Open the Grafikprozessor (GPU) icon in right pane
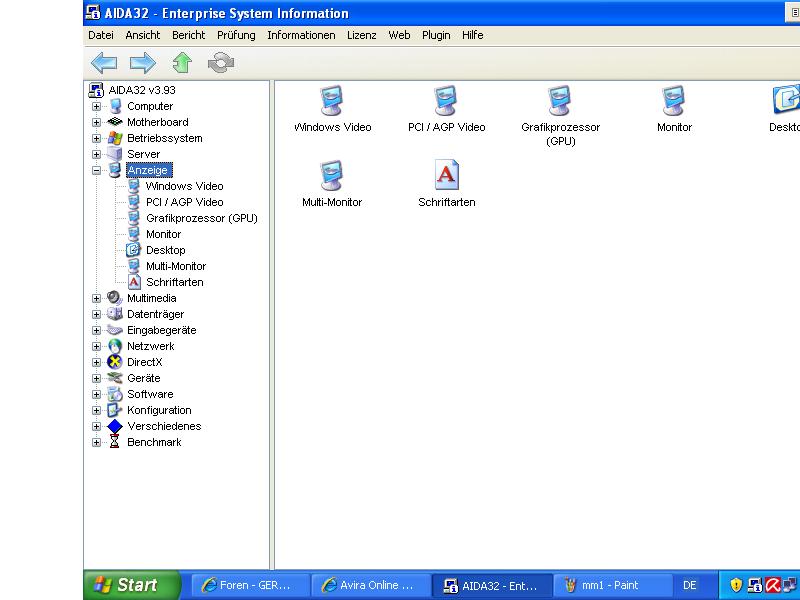 point(560,101)
